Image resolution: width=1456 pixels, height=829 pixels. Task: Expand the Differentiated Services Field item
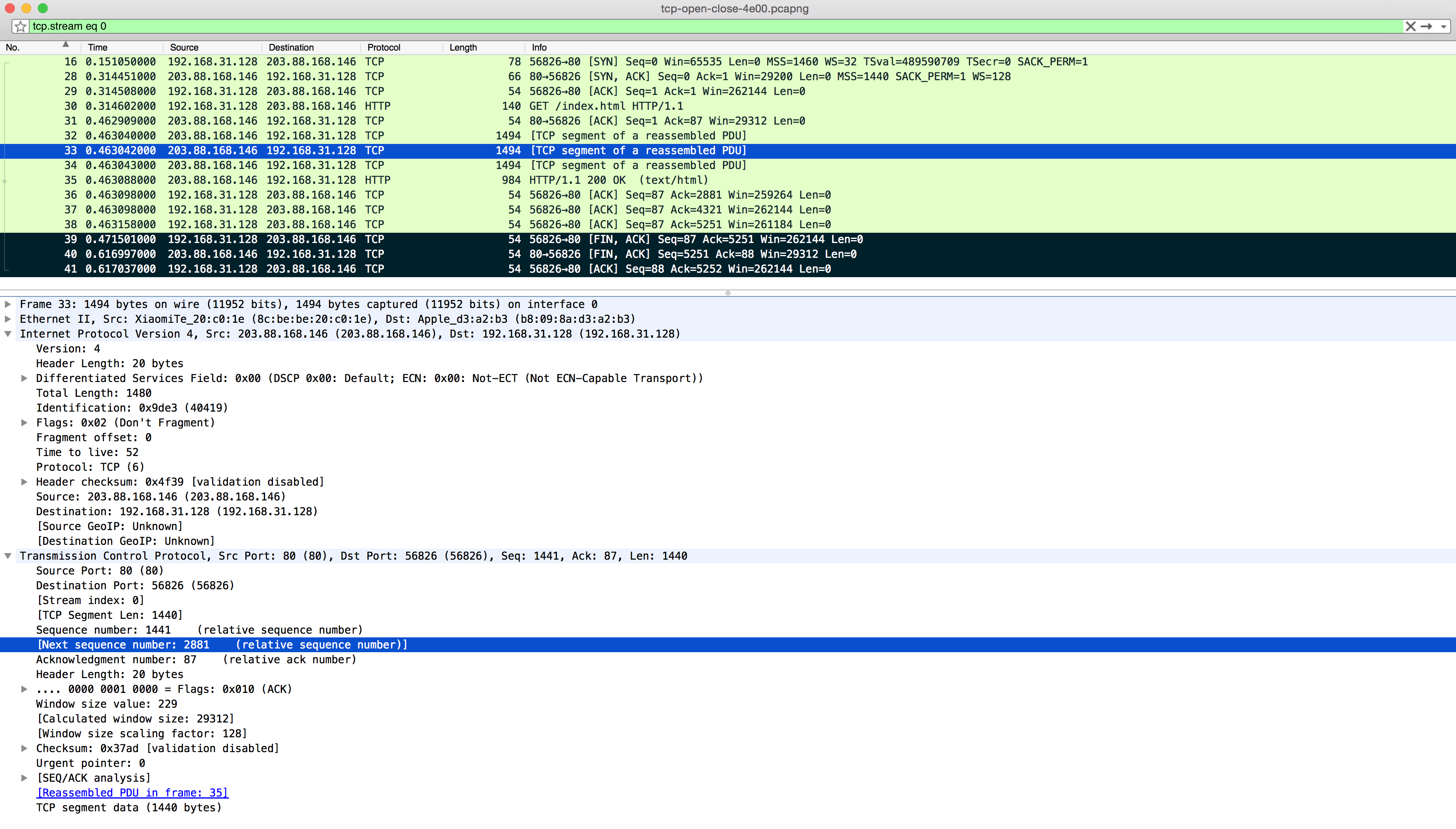click(x=24, y=378)
